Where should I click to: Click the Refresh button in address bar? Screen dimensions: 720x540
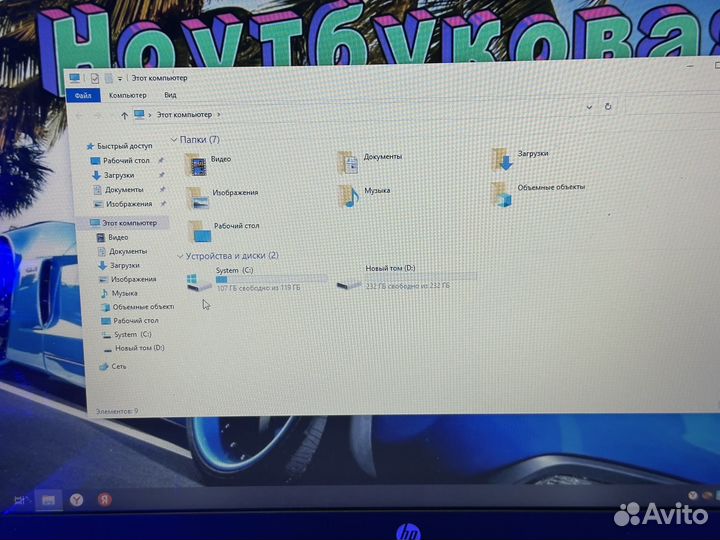click(x=608, y=106)
